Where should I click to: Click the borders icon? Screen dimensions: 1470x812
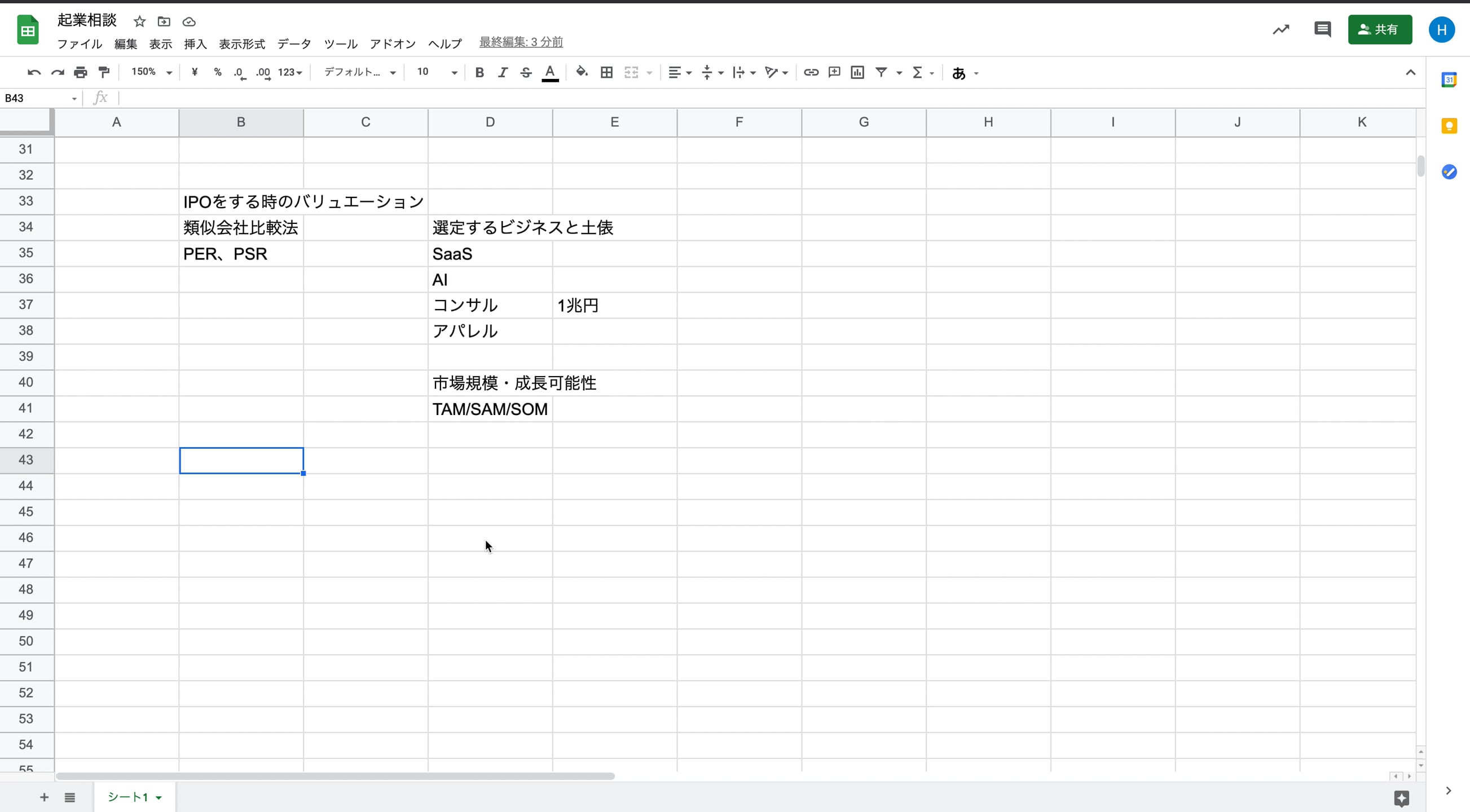(x=606, y=73)
